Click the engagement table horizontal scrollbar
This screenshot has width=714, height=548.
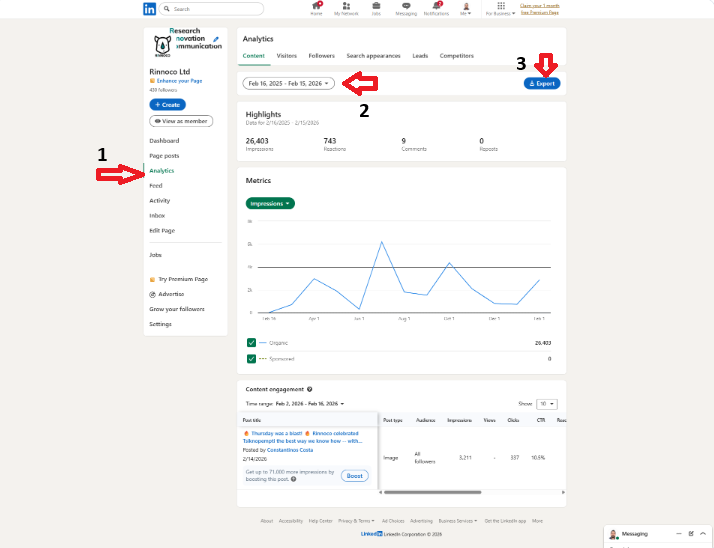tap(432, 492)
